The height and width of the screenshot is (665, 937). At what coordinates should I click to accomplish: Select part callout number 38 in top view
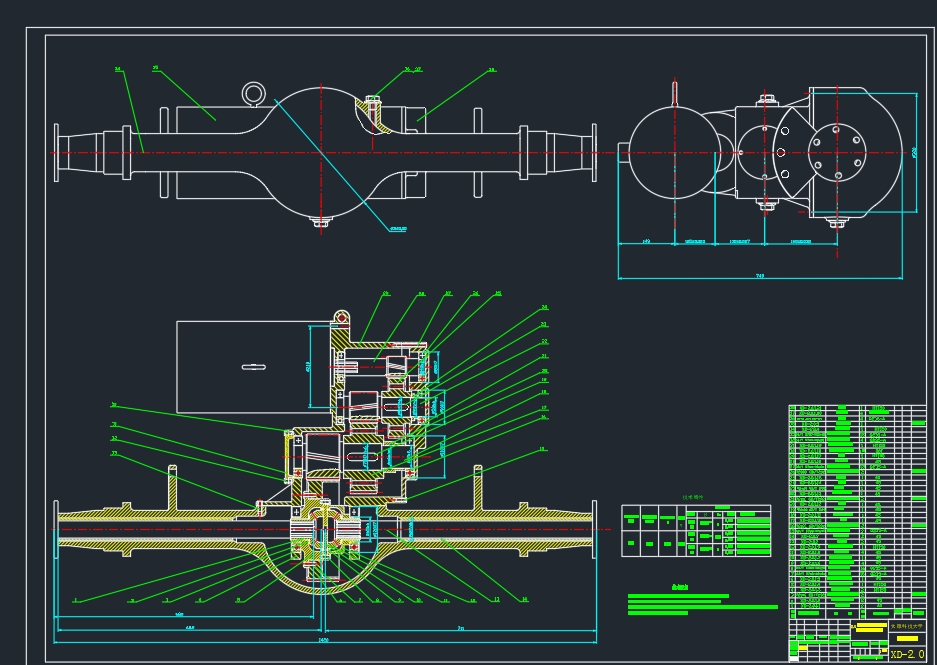pos(492,70)
